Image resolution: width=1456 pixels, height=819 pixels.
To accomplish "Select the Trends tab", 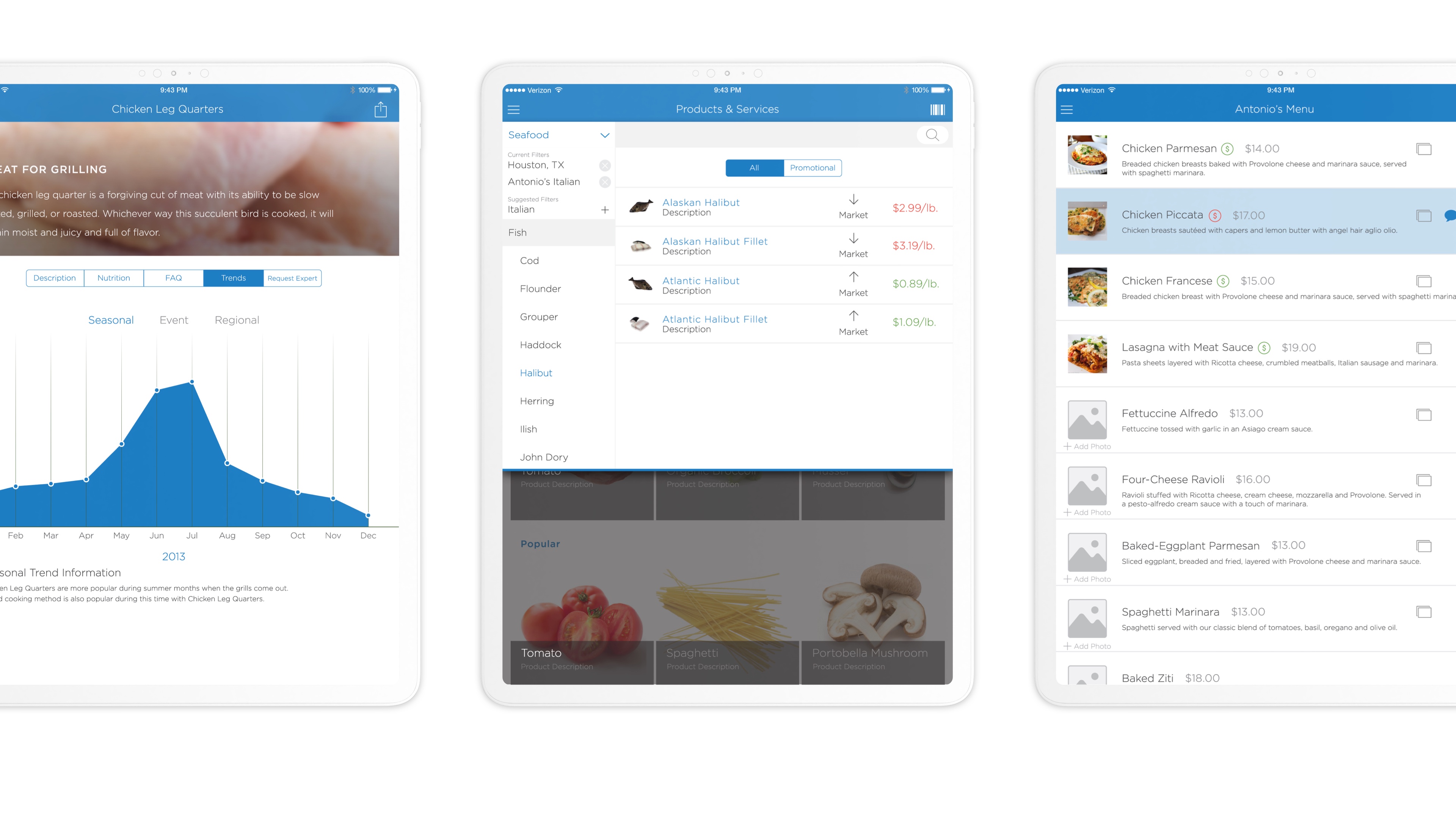I will click(x=232, y=278).
